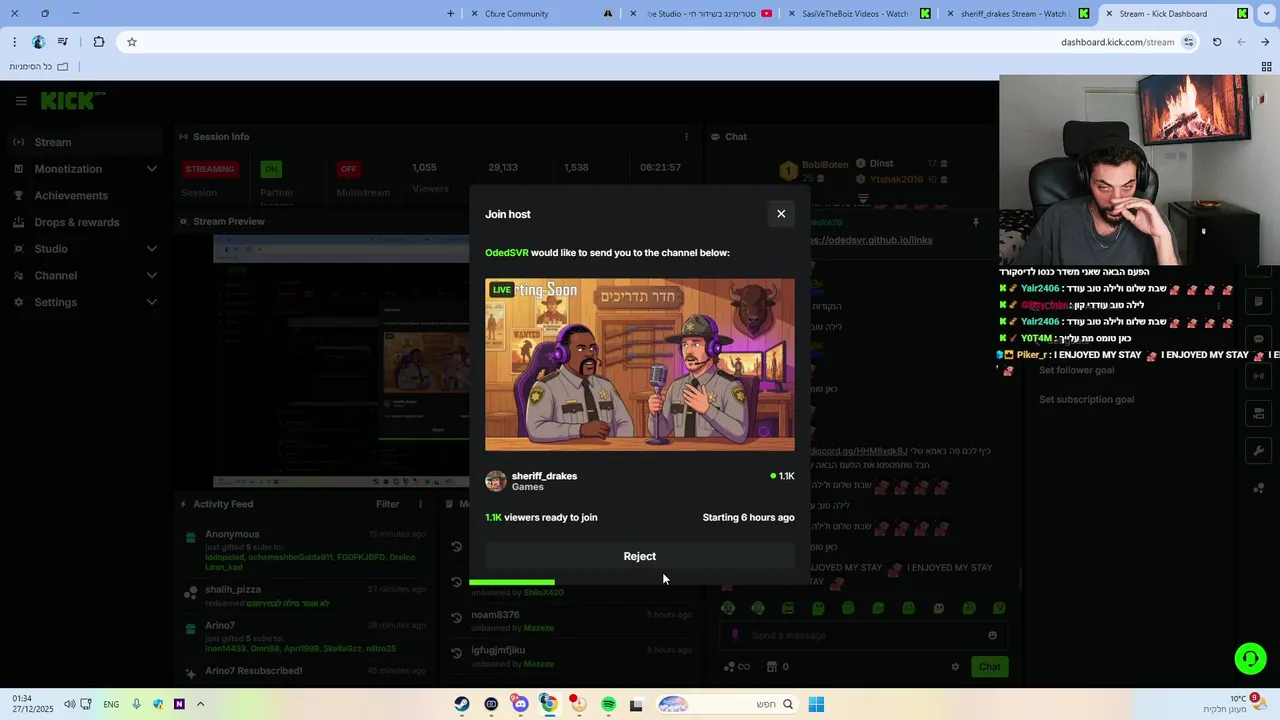1280x720 pixels.
Task: Click the OdedSVR username link
Action: 506,253
